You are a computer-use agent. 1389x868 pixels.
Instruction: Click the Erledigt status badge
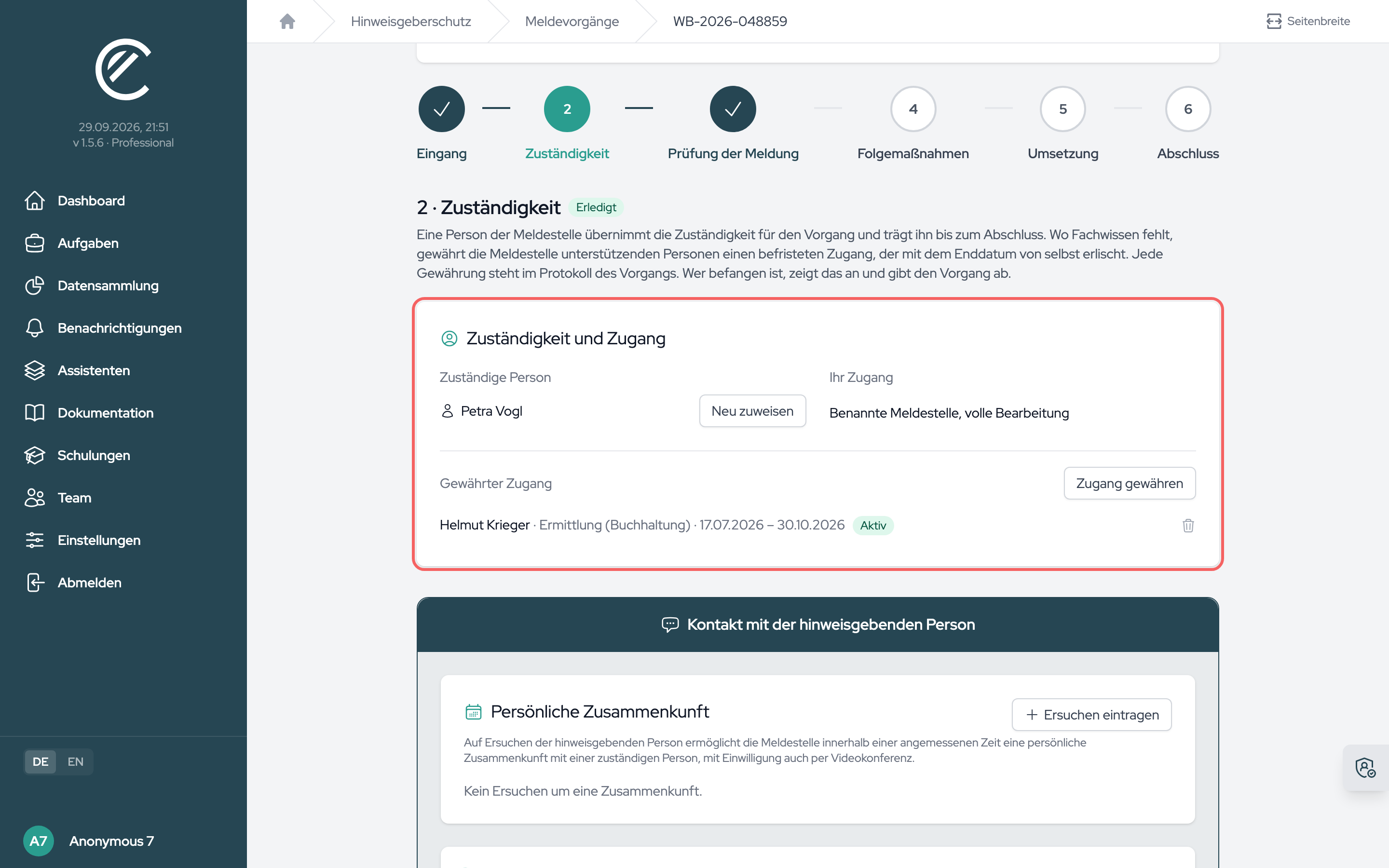pyautogui.click(x=596, y=207)
